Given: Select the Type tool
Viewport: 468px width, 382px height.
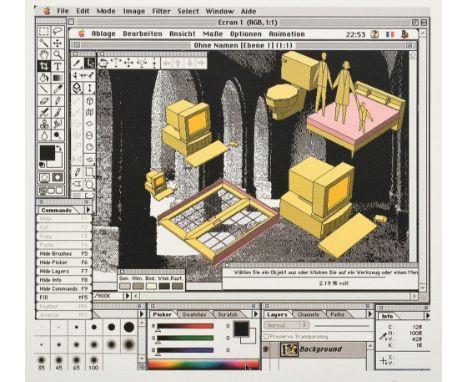Looking at the screenshot, I should point(58,66).
